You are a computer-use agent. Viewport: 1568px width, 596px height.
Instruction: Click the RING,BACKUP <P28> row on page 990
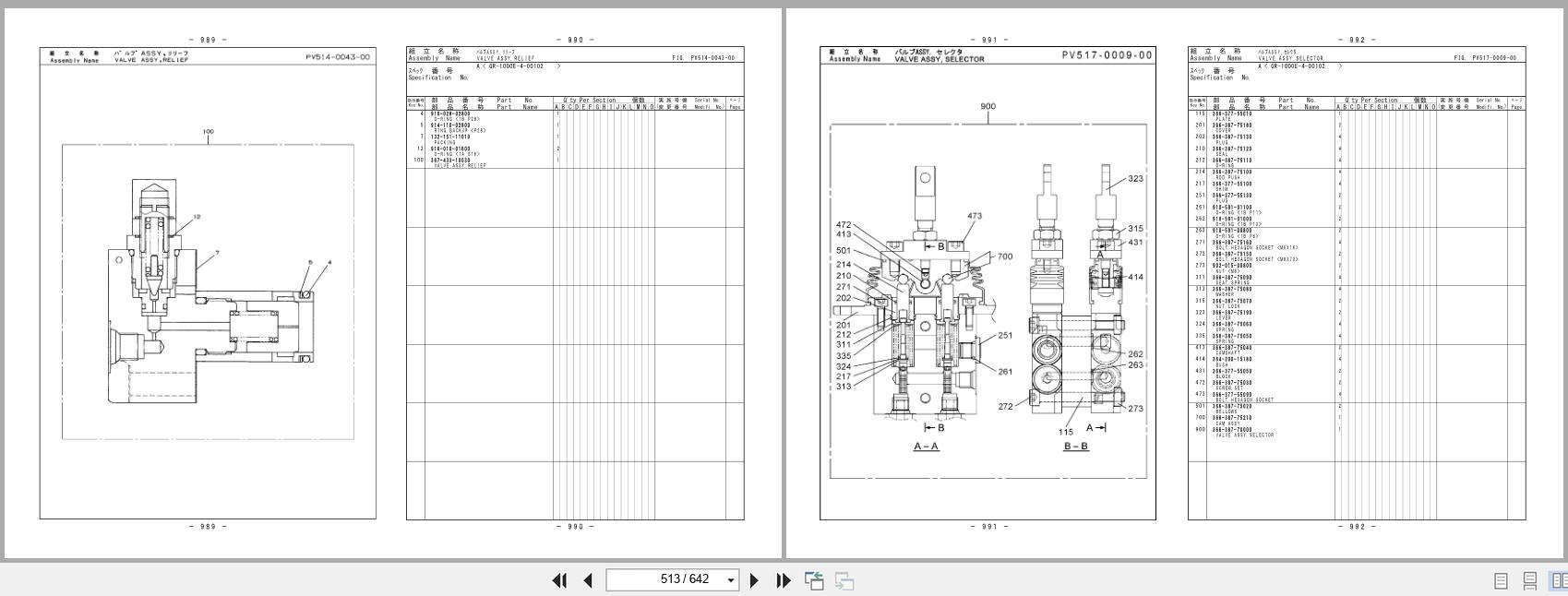coord(575,128)
